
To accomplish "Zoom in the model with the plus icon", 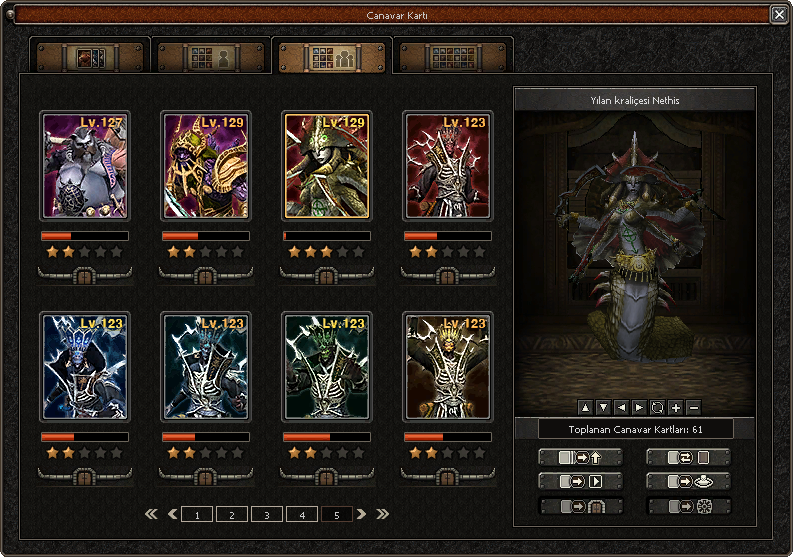I will pos(676,407).
